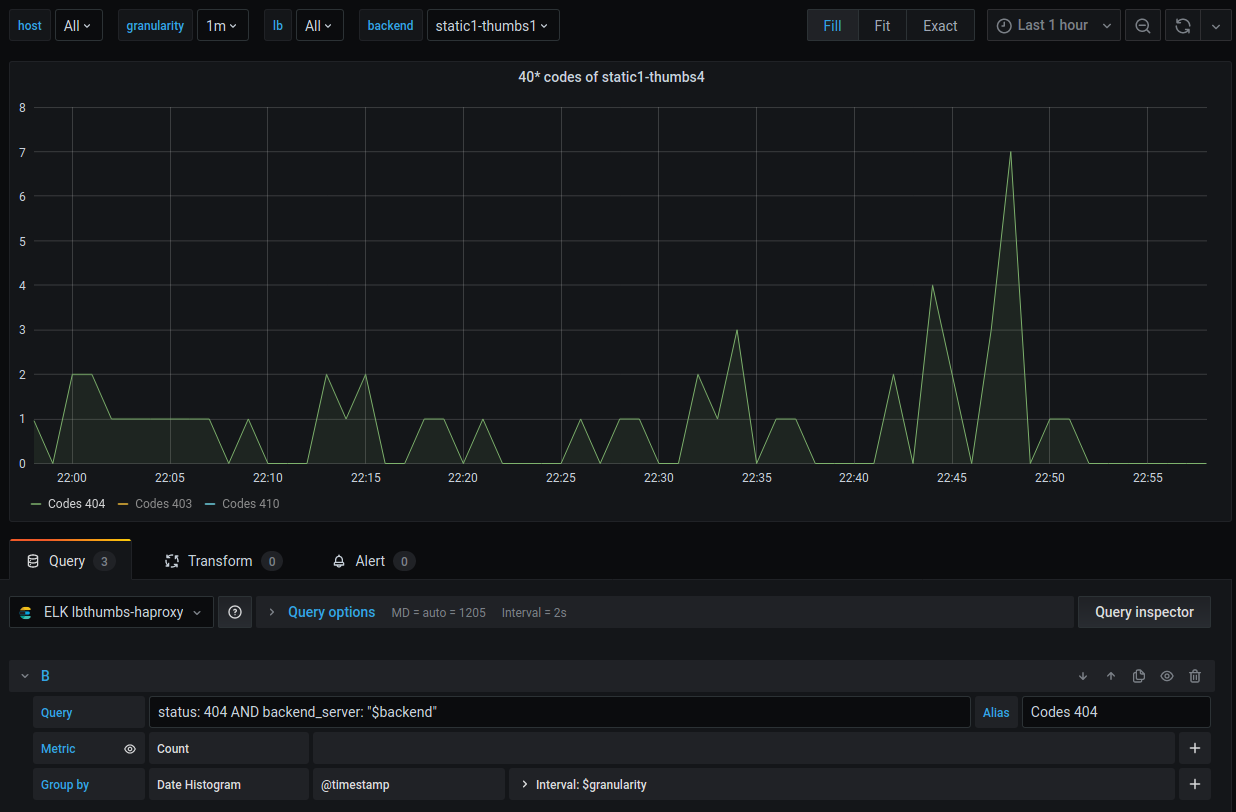
Task: Expand the Query options section
Action: [331, 612]
